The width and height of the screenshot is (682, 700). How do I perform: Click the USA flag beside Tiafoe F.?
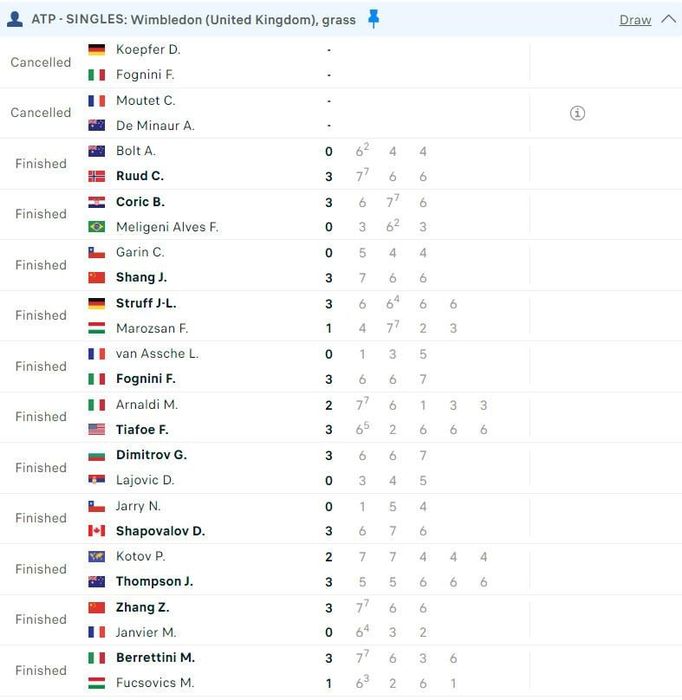point(96,429)
